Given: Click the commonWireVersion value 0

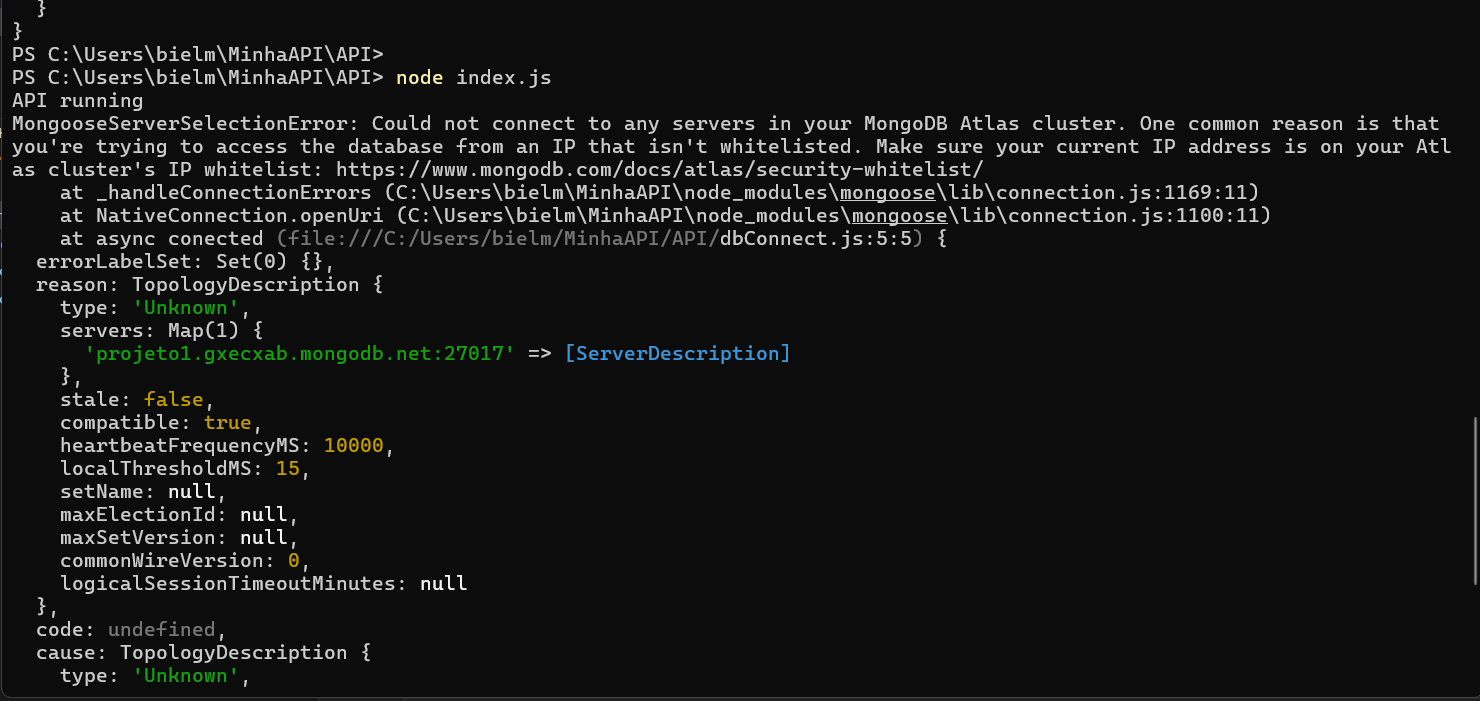Looking at the screenshot, I should (x=294, y=561).
